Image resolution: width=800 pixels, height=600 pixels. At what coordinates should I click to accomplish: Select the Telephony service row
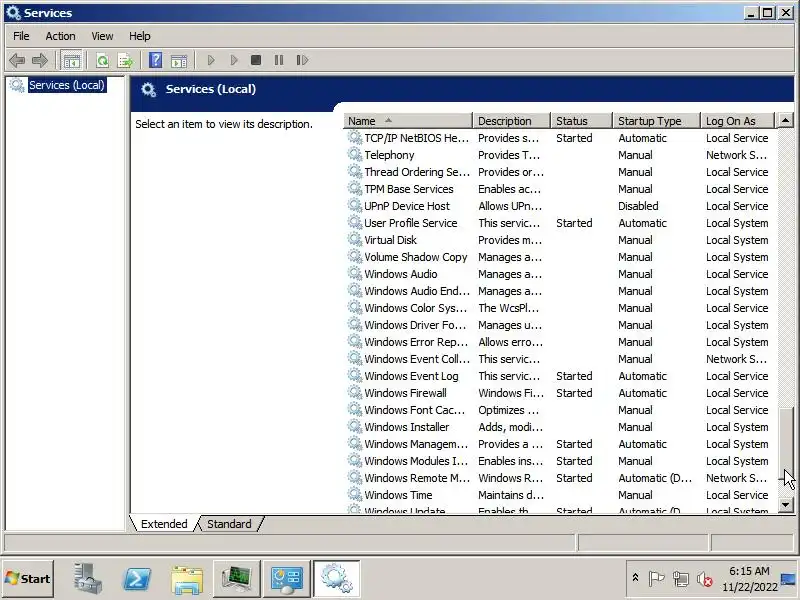559,155
